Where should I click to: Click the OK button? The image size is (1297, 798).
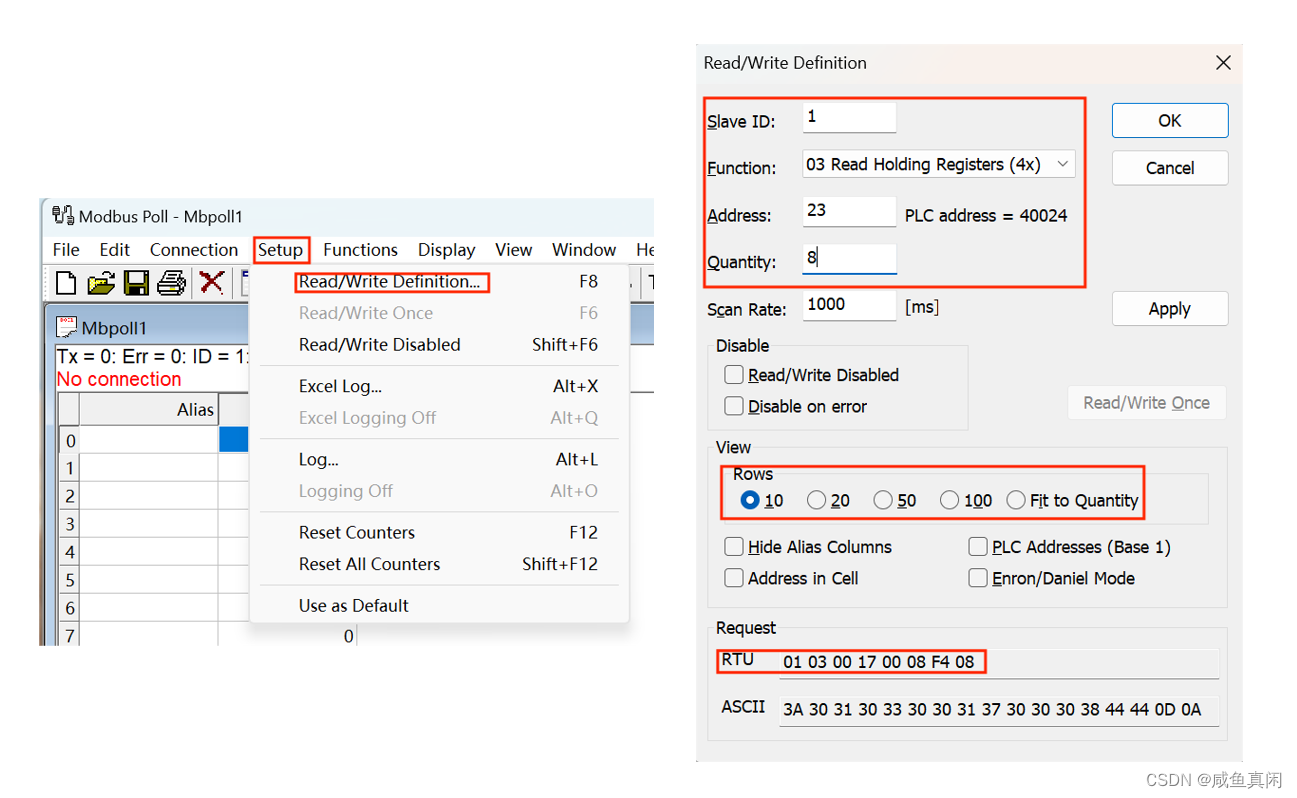click(1169, 120)
